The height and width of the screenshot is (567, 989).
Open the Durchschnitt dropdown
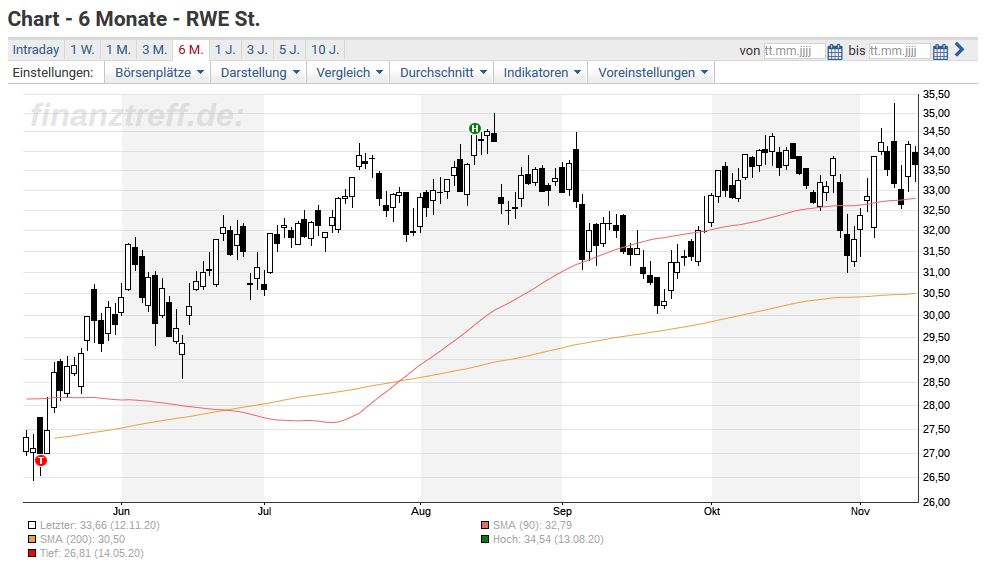443,73
